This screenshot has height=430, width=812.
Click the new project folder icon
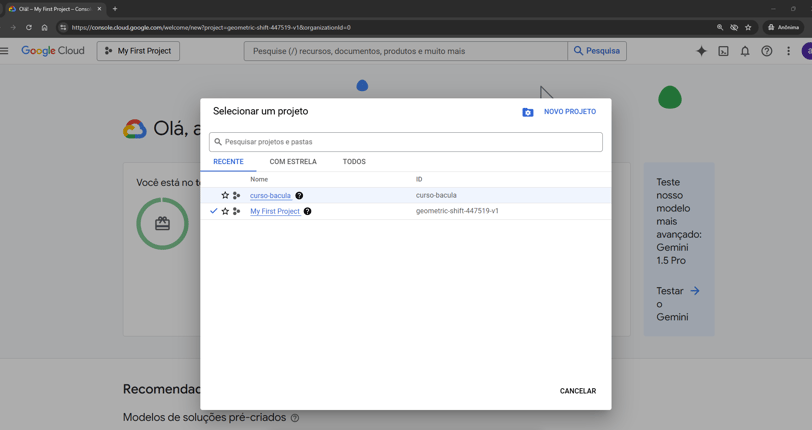click(528, 112)
